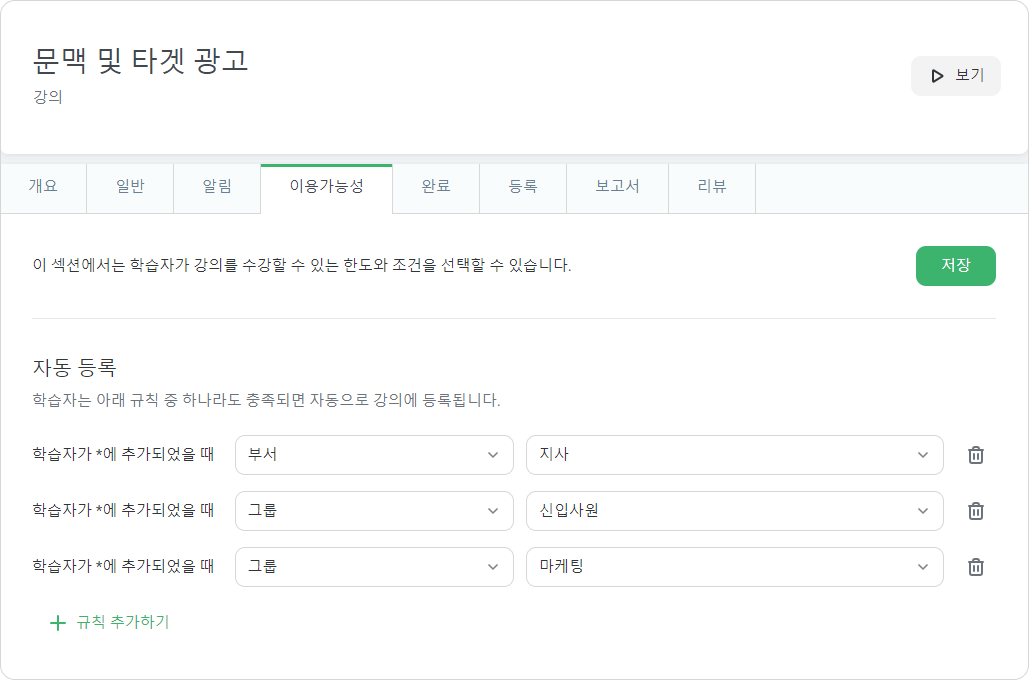This screenshot has height=680, width=1029.
Task: Click the green 저장 button
Action: pos(956,266)
